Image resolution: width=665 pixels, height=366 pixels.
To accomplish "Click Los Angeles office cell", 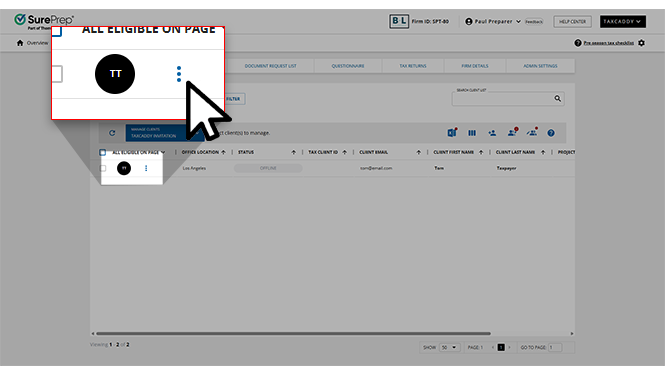I will point(194,168).
